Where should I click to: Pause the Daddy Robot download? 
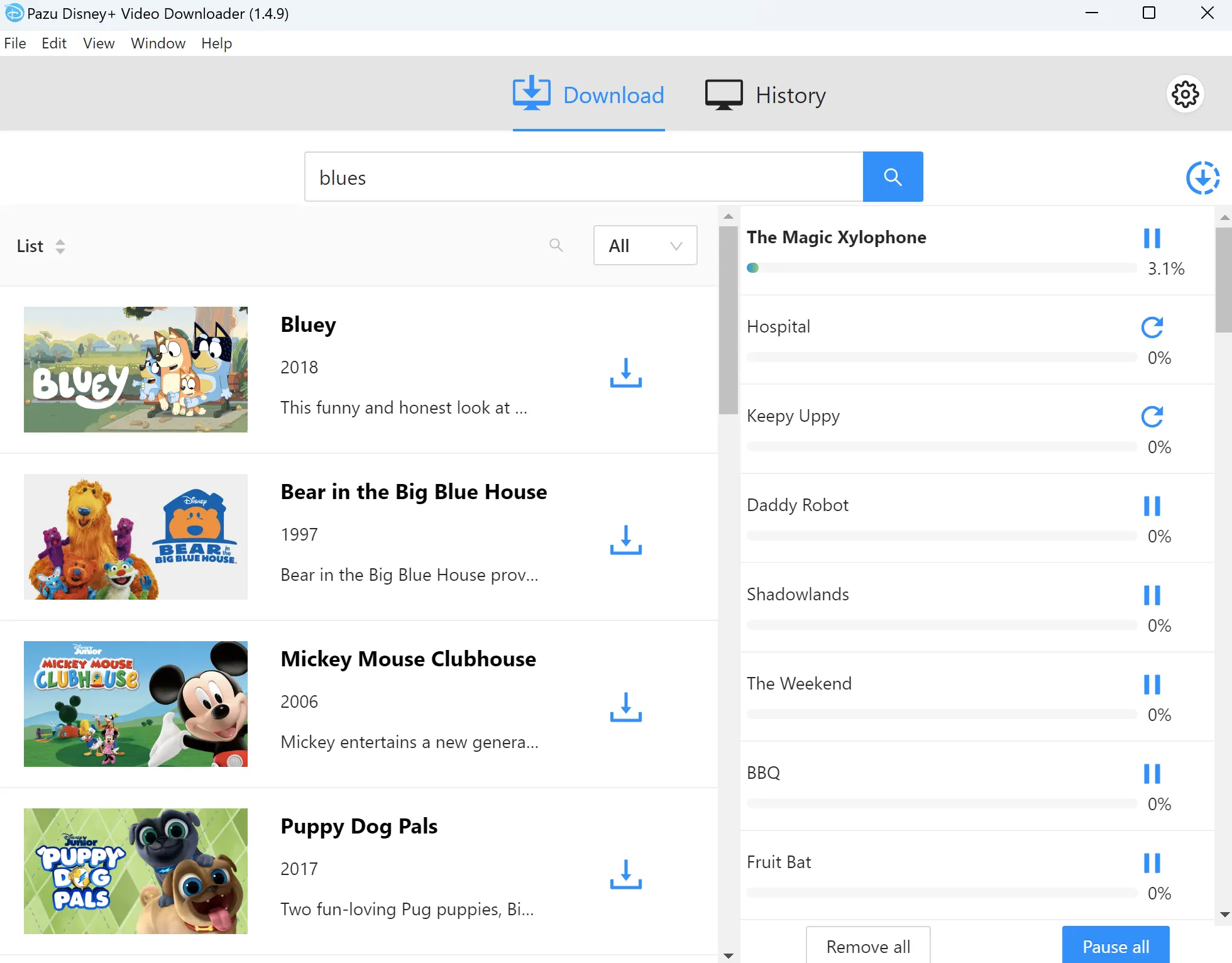pos(1152,506)
